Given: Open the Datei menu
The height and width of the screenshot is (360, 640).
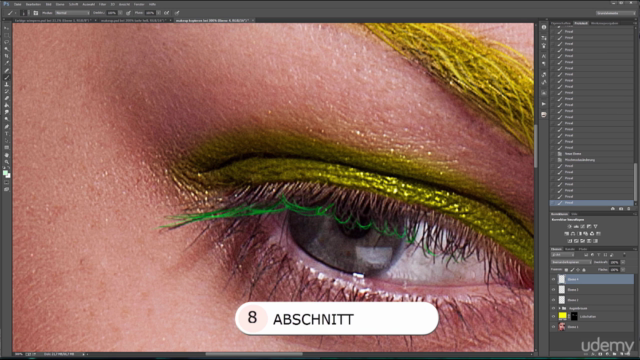Looking at the screenshot, I should (x=18, y=4).
